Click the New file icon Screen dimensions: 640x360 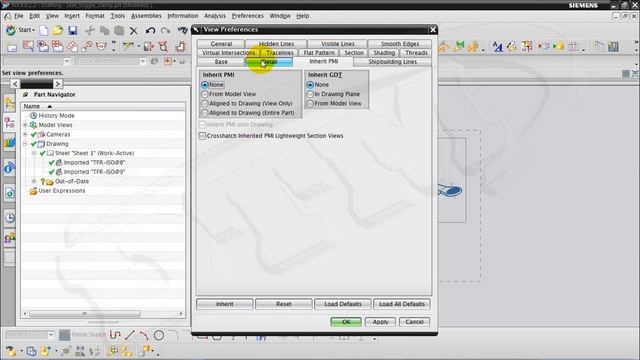[44, 31]
